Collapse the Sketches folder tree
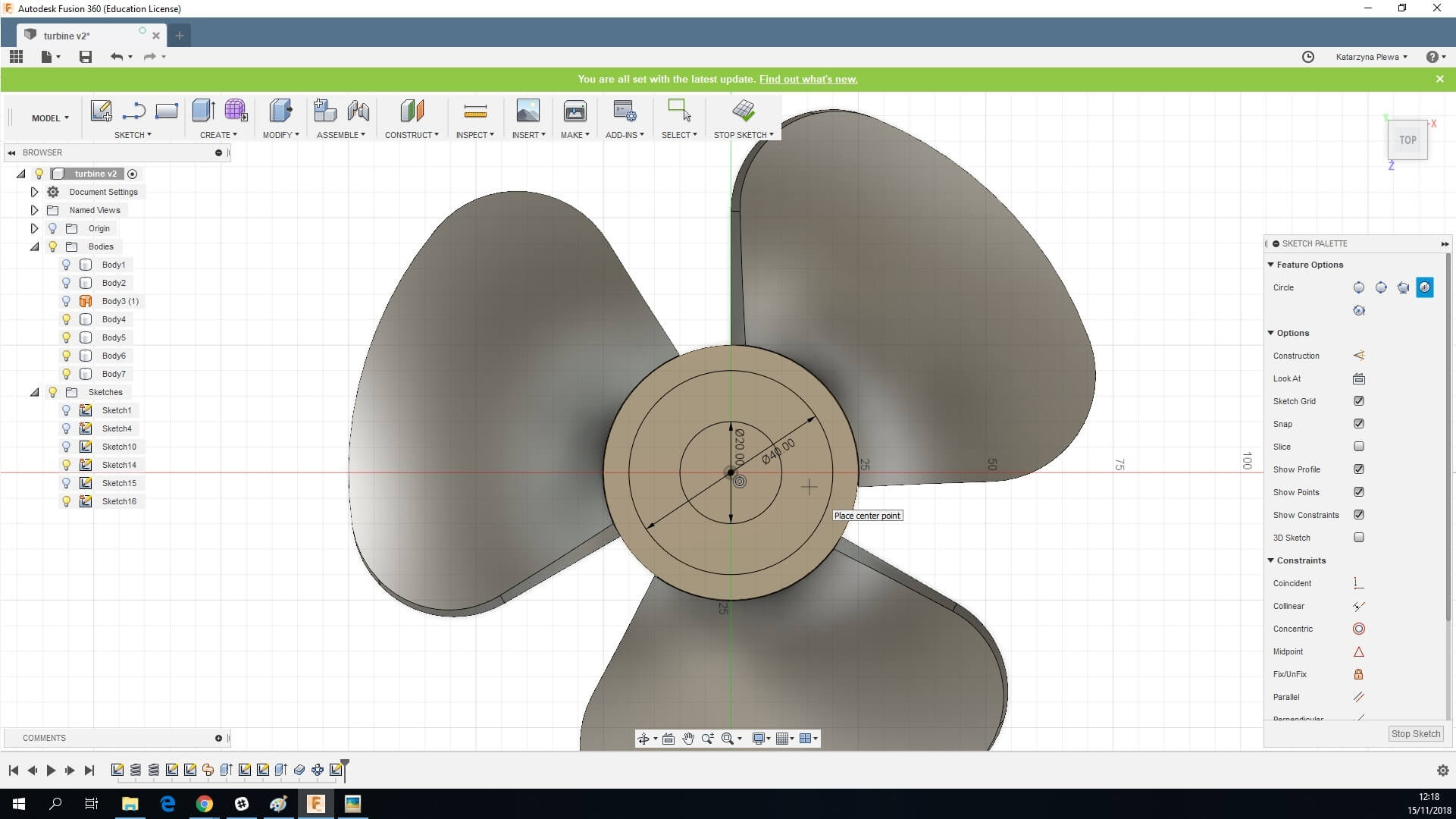Image resolution: width=1456 pixels, height=819 pixels. tap(34, 392)
